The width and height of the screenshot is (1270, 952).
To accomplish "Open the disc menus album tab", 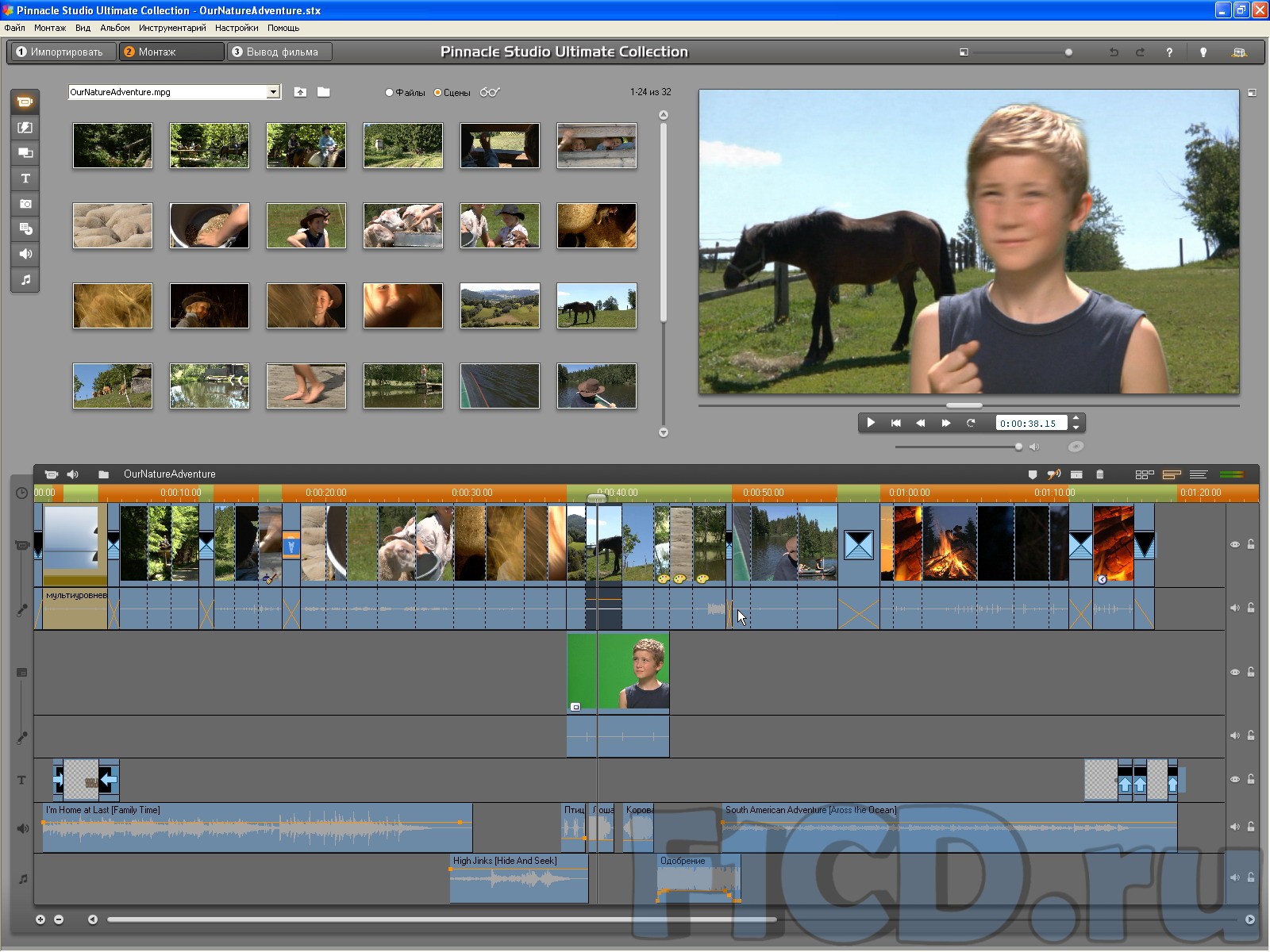I will [x=25, y=228].
